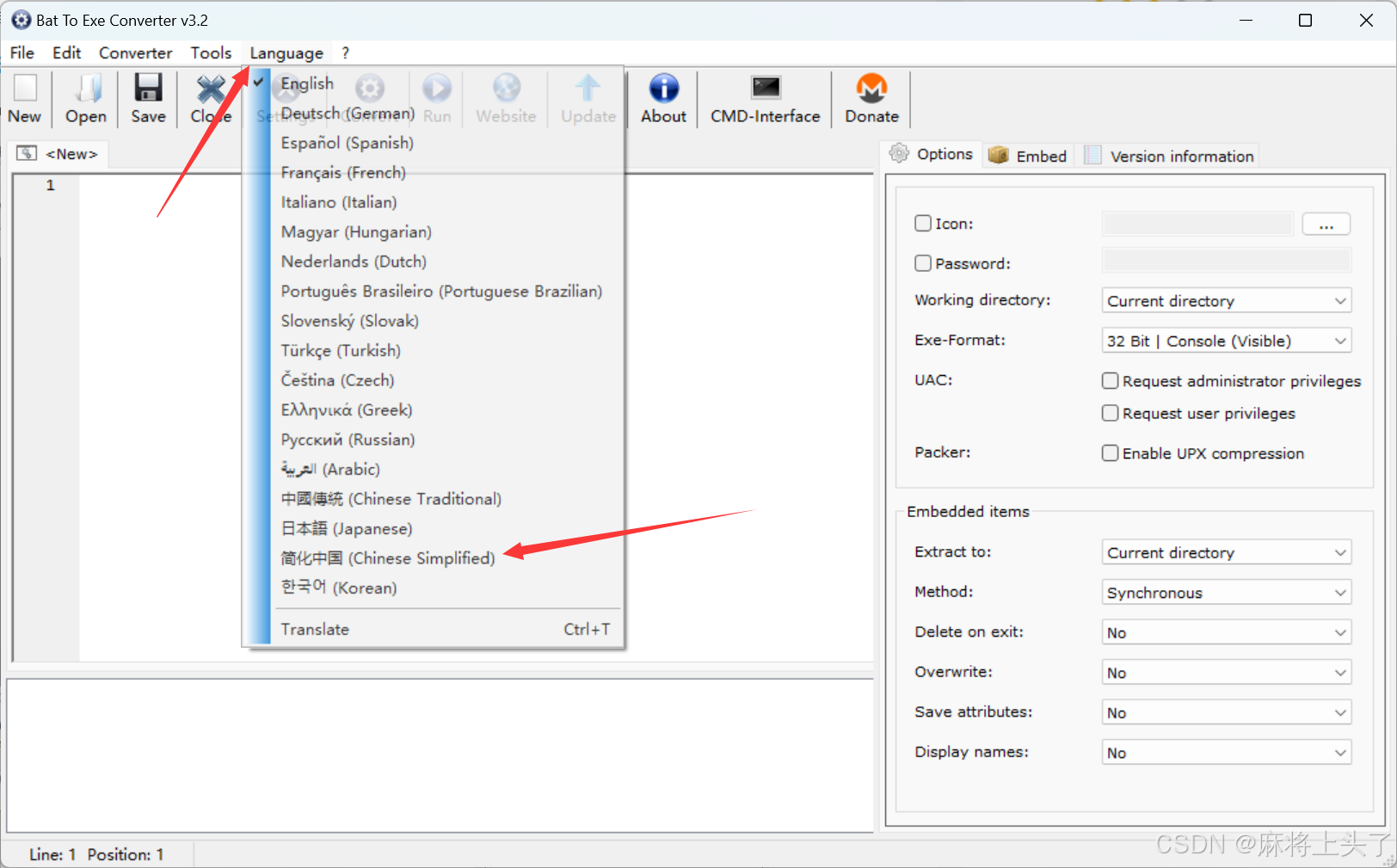Expand the Overwrite dropdown

click(1227, 673)
